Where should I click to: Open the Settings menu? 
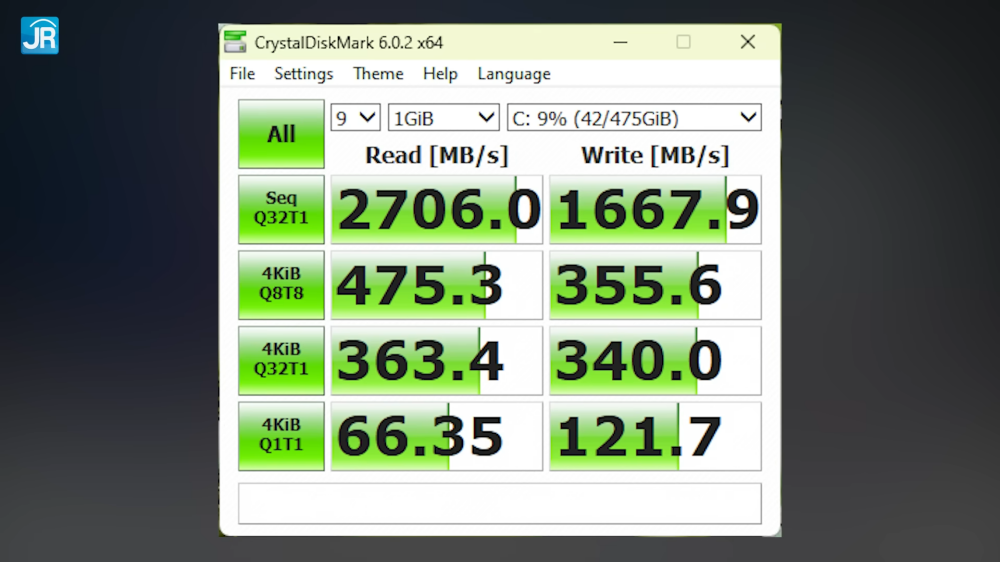coord(304,74)
